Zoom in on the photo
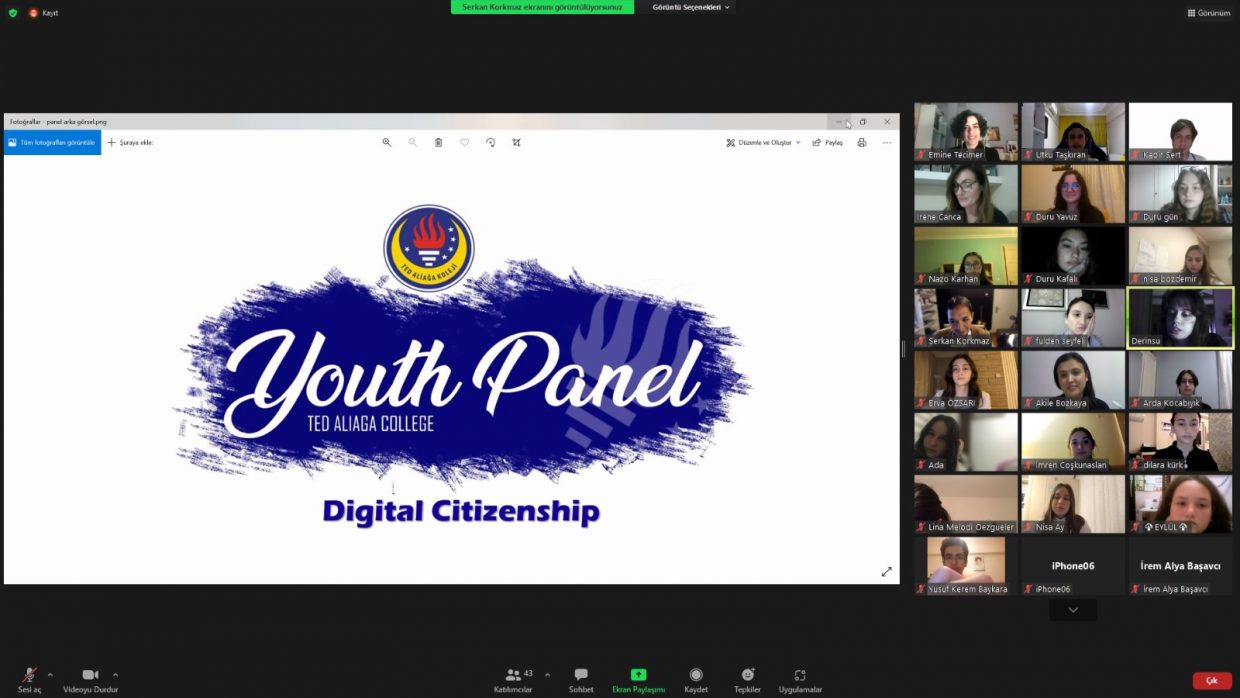The height and width of the screenshot is (698, 1240). pos(387,143)
